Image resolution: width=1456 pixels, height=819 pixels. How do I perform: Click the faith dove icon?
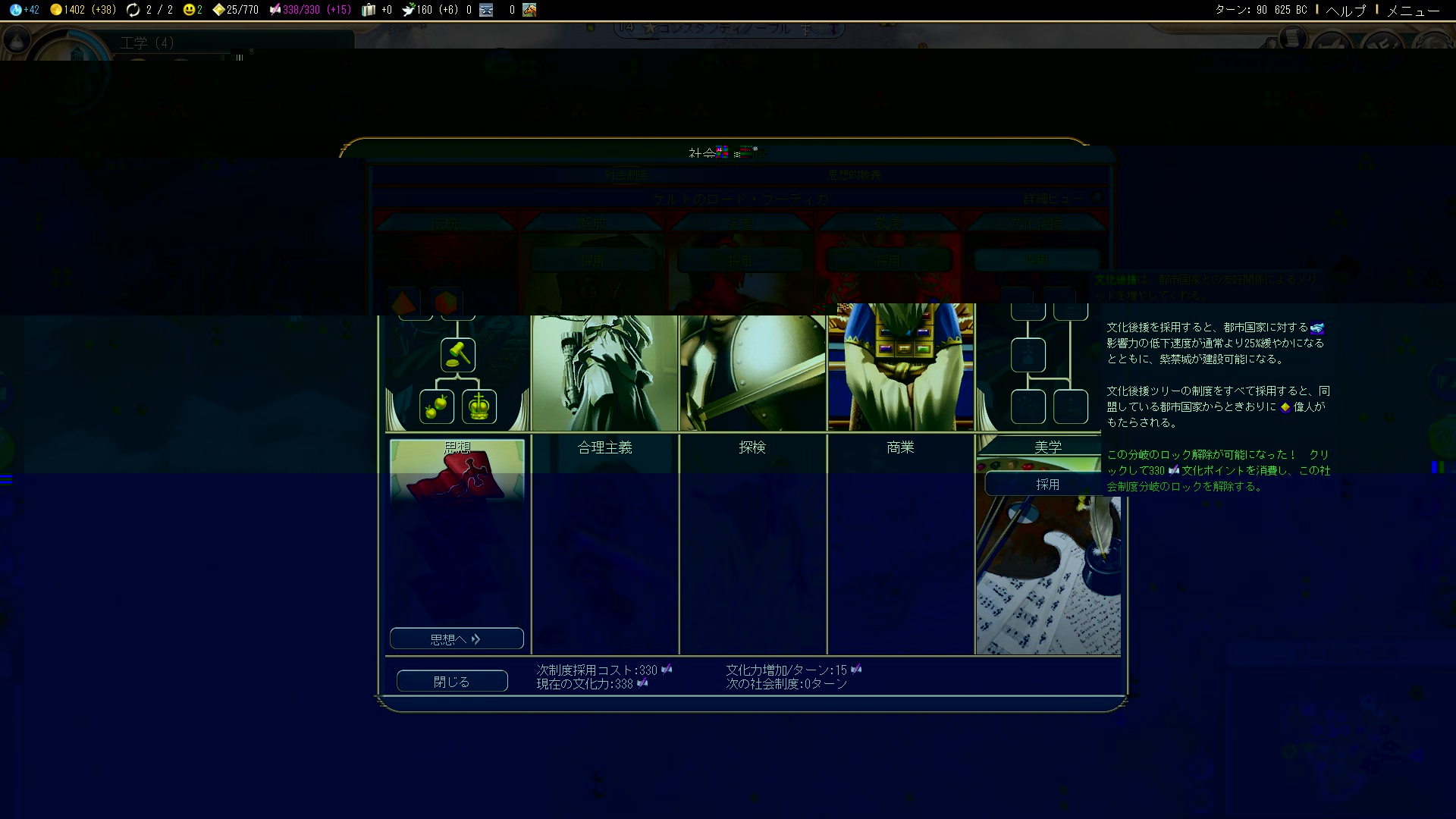pyautogui.click(x=409, y=10)
